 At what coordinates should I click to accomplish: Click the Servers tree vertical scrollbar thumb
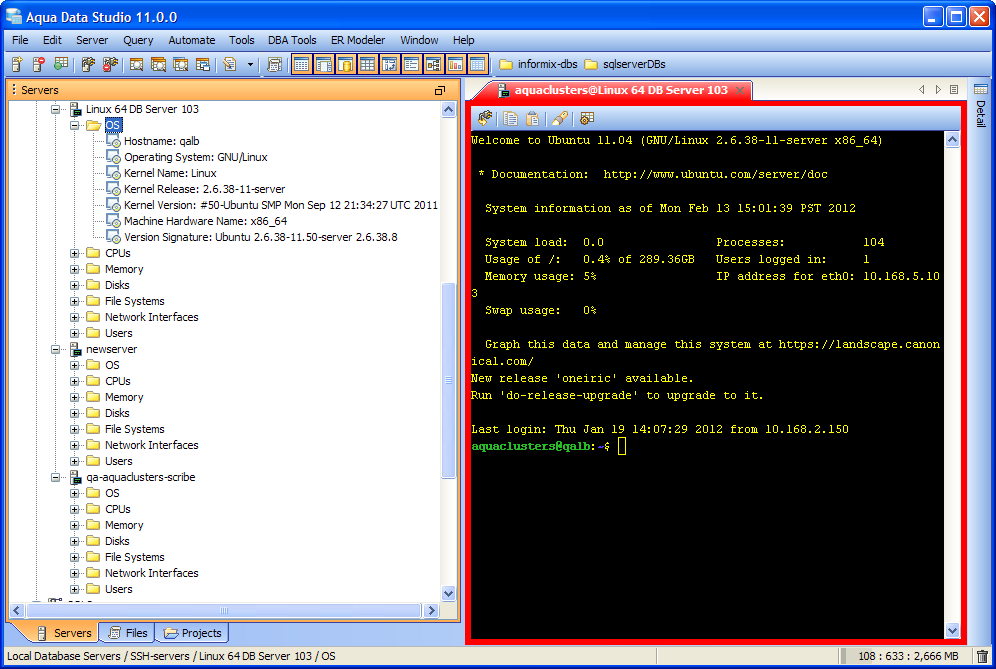click(x=448, y=380)
